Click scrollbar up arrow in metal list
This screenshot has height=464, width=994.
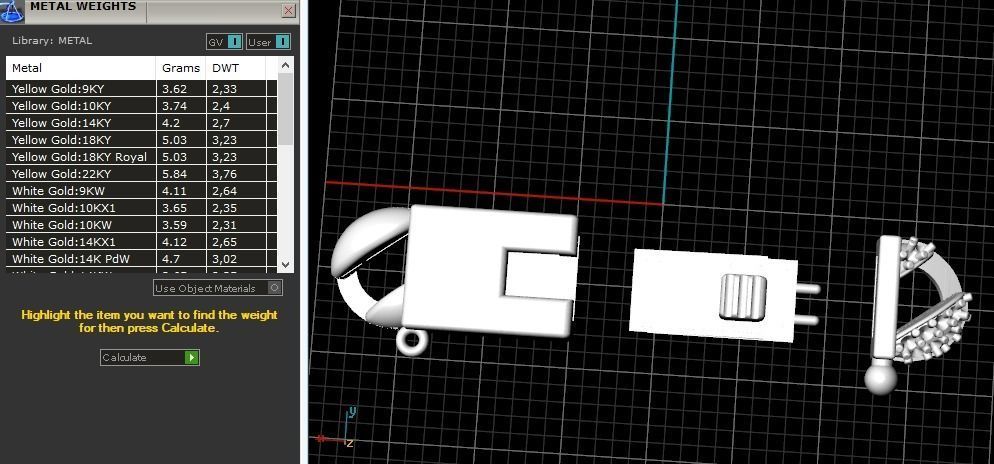pyautogui.click(x=286, y=65)
